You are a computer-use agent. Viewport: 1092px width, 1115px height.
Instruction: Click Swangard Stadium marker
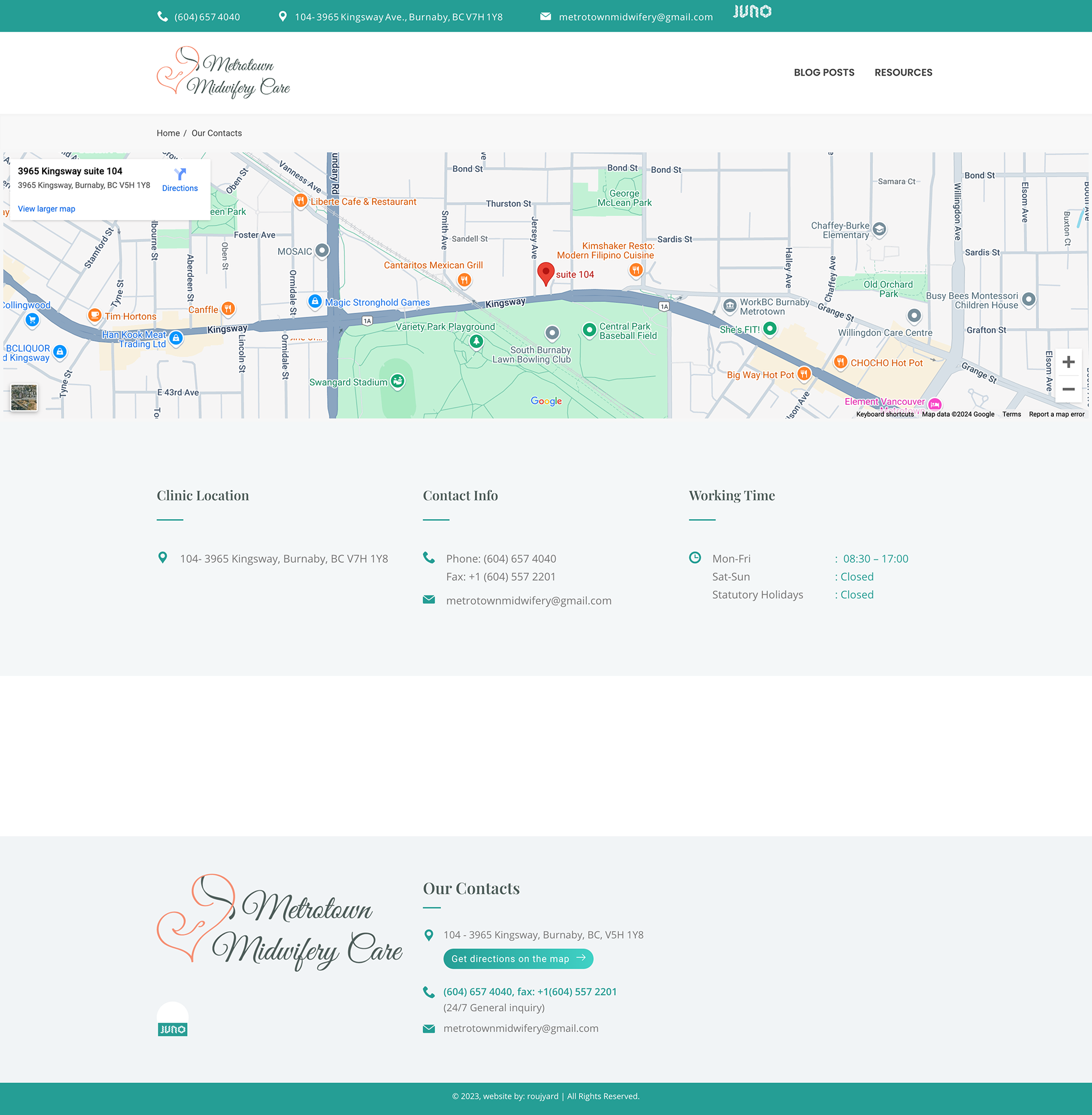coord(398,380)
